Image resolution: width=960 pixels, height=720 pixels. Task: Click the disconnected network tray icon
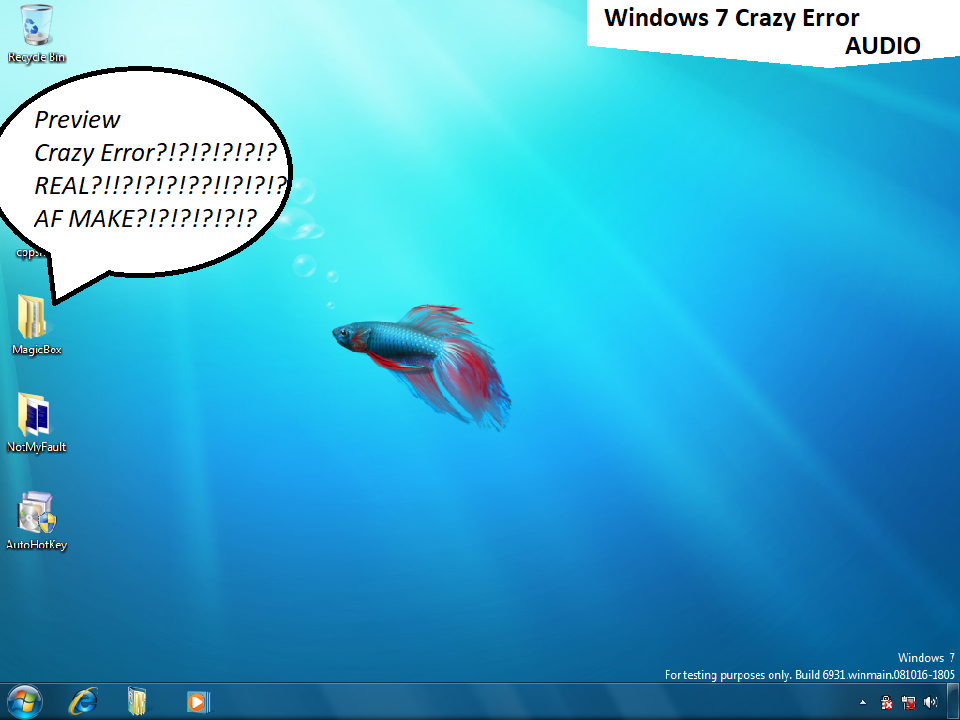coord(909,703)
